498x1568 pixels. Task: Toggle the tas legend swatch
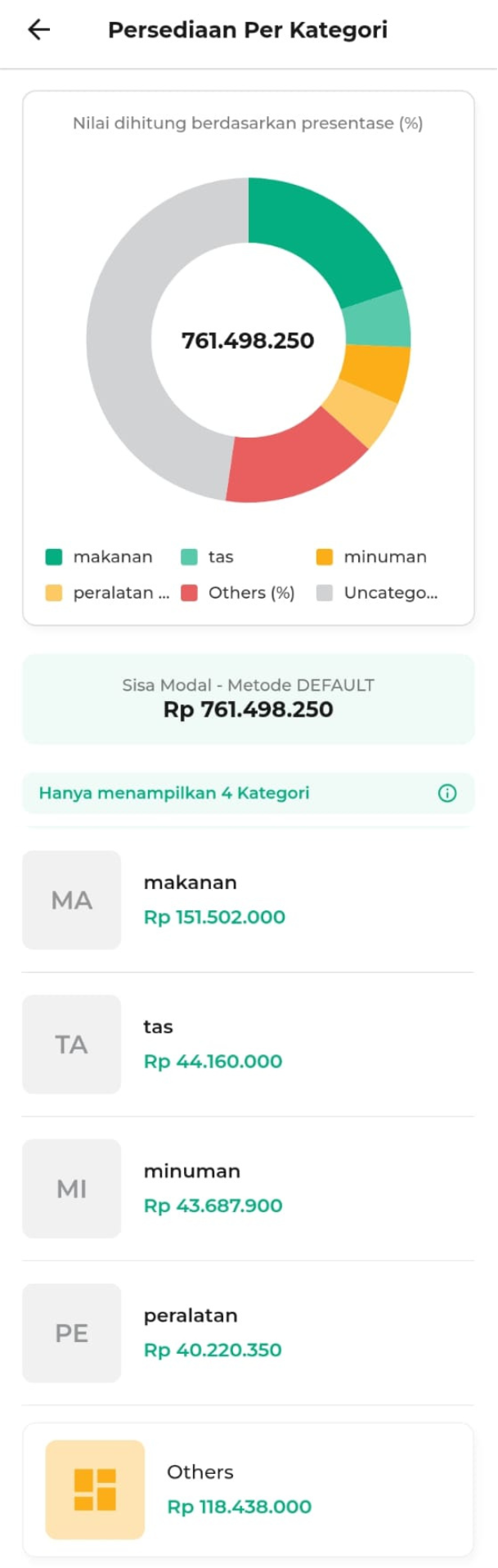click(x=189, y=557)
